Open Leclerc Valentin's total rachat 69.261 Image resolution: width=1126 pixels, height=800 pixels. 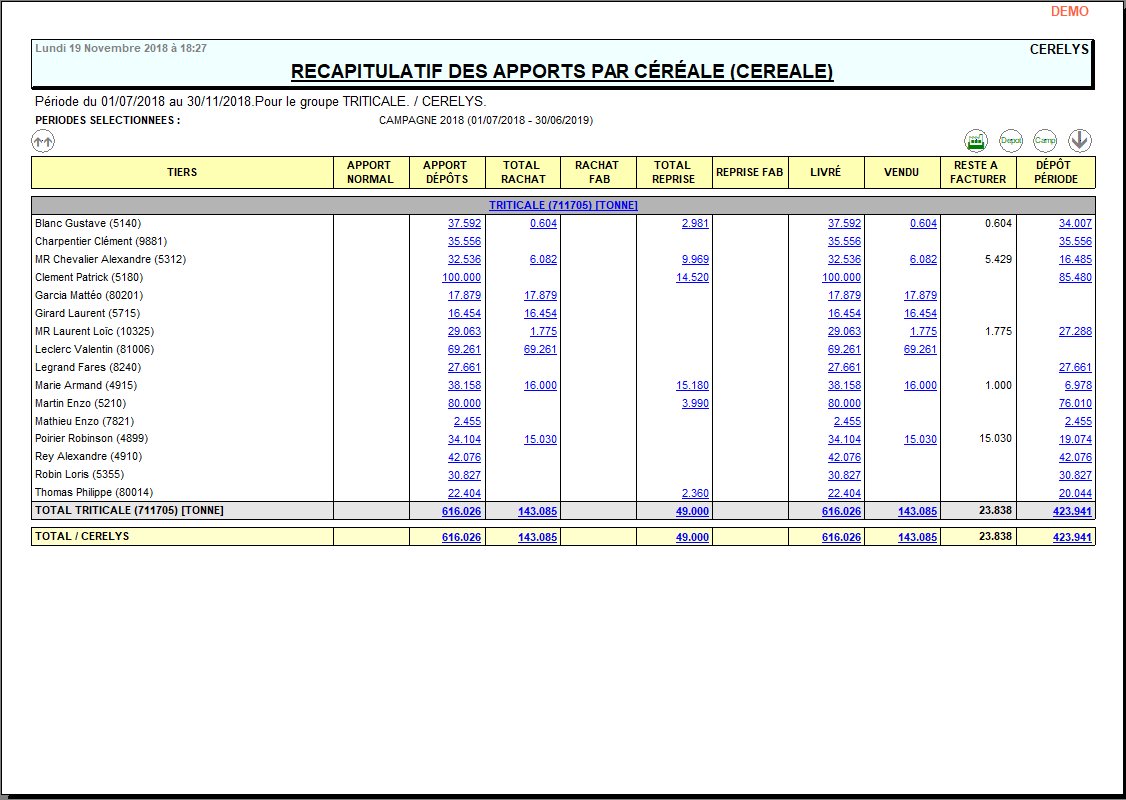tap(540, 350)
